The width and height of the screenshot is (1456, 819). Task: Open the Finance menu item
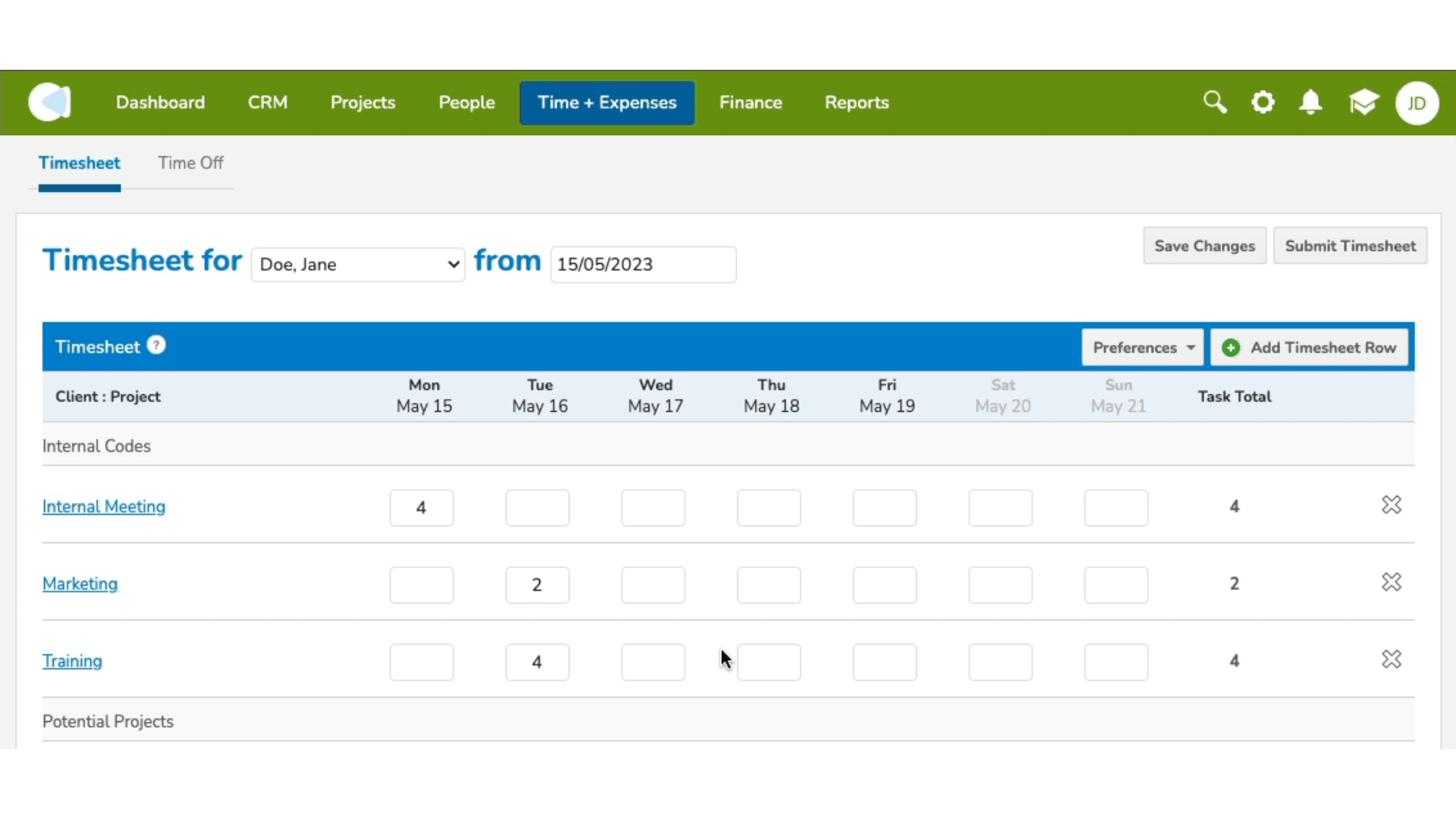click(x=751, y=102)
